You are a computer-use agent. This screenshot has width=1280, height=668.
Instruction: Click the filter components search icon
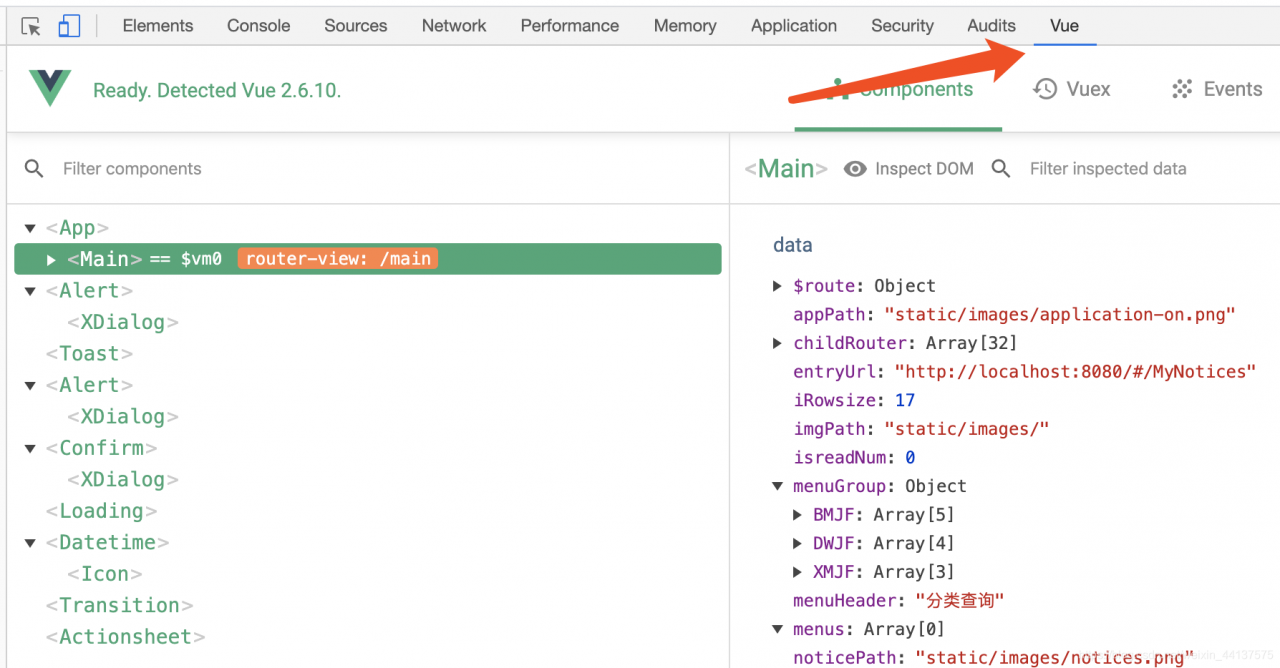click(34, 169)
